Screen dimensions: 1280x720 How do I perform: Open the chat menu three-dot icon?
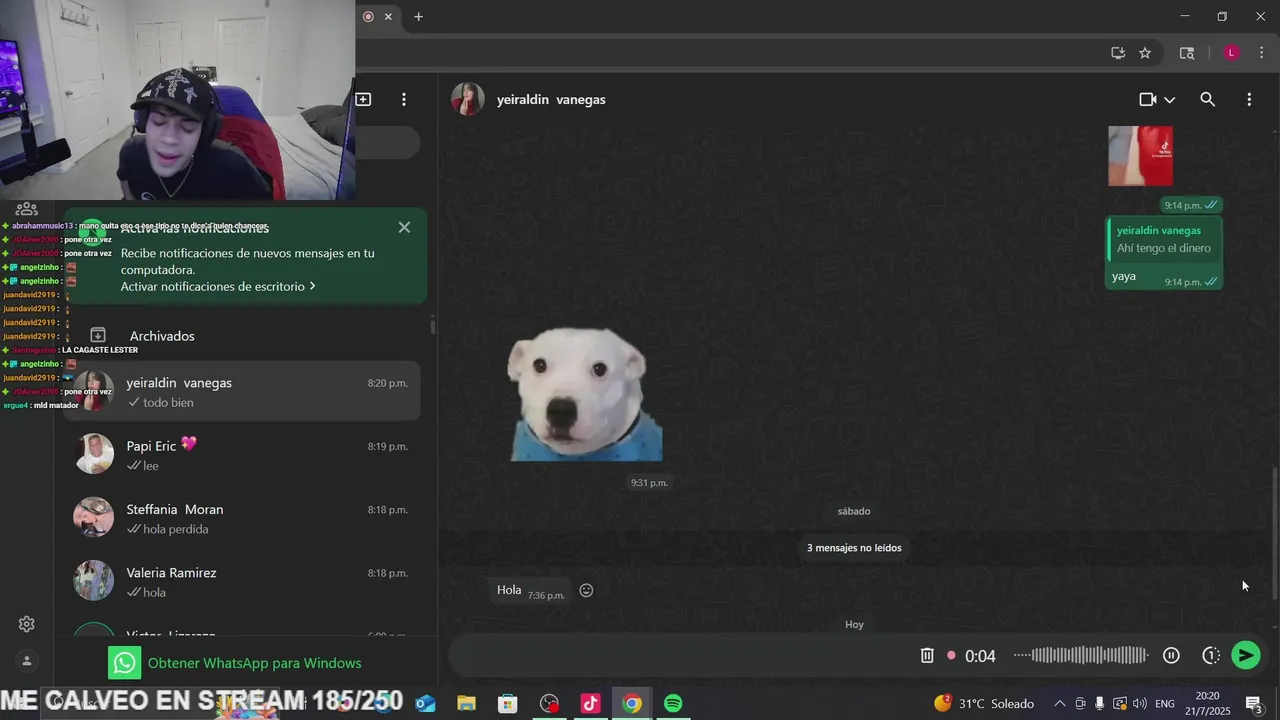(x=1249, y=100)
